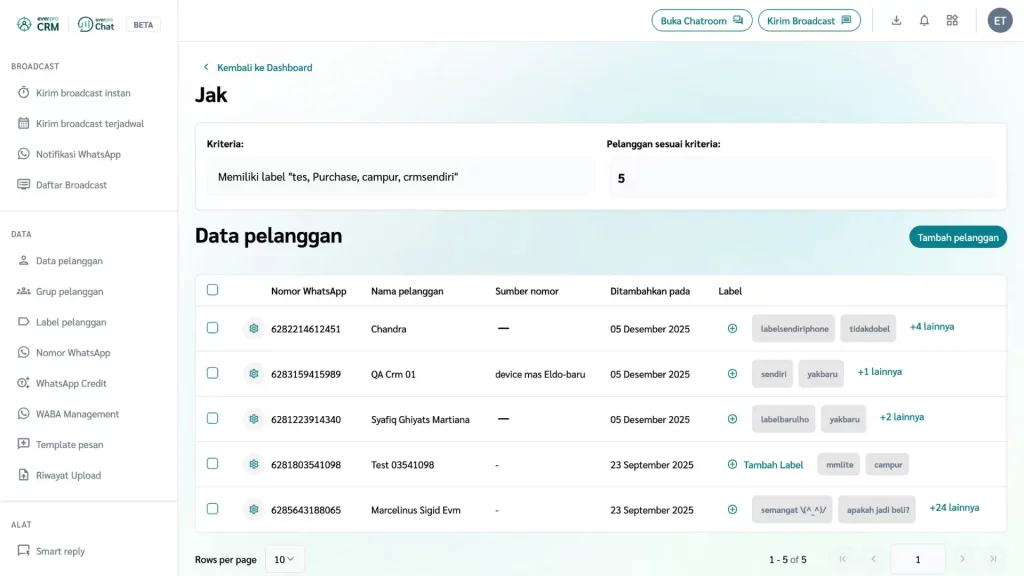Click add-label plus icon in QA Crm 01 row
Screen dimensions: 1024x576
732,374
